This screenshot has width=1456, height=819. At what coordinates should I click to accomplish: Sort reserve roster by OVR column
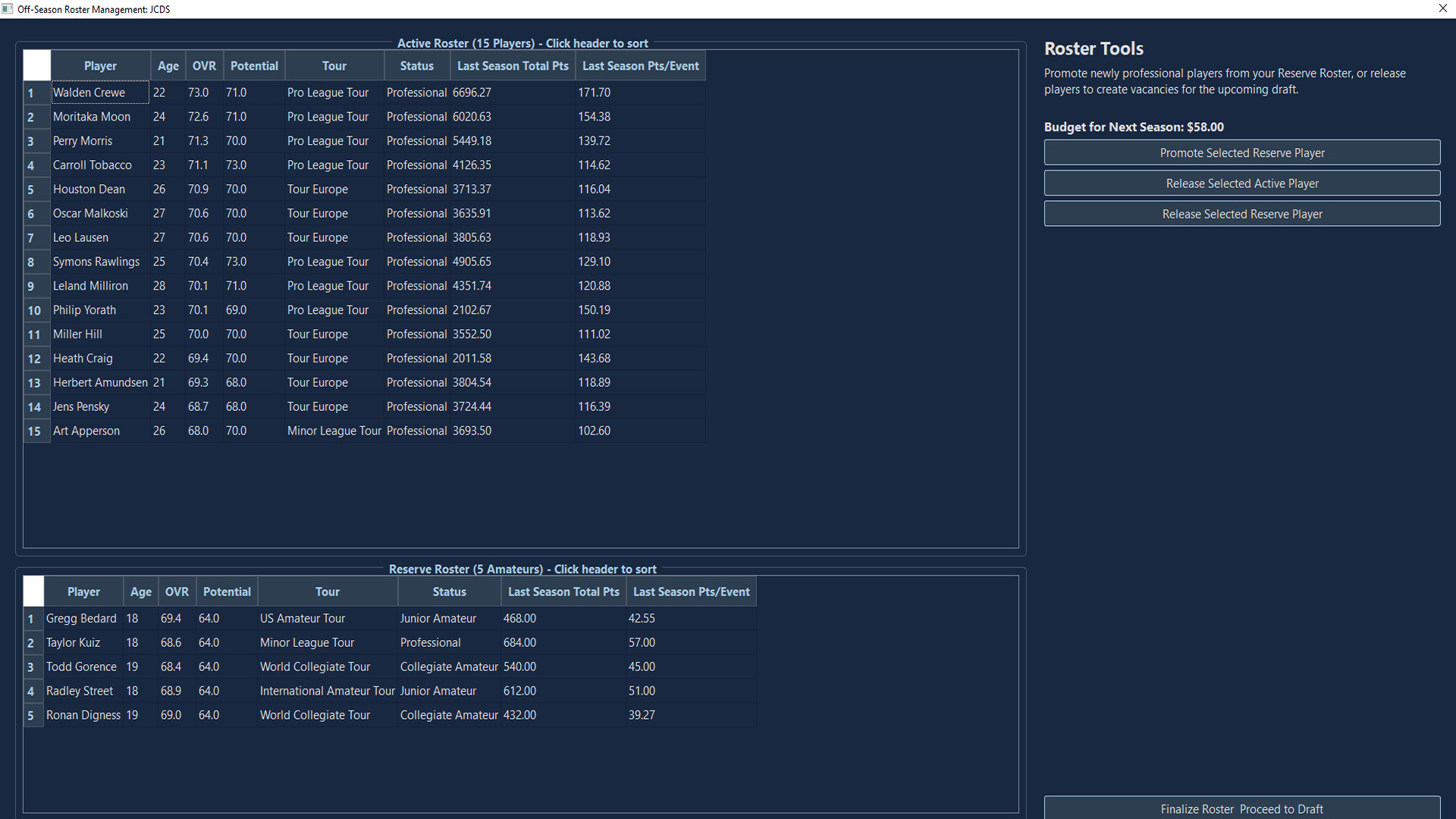[x=176, y=591]
